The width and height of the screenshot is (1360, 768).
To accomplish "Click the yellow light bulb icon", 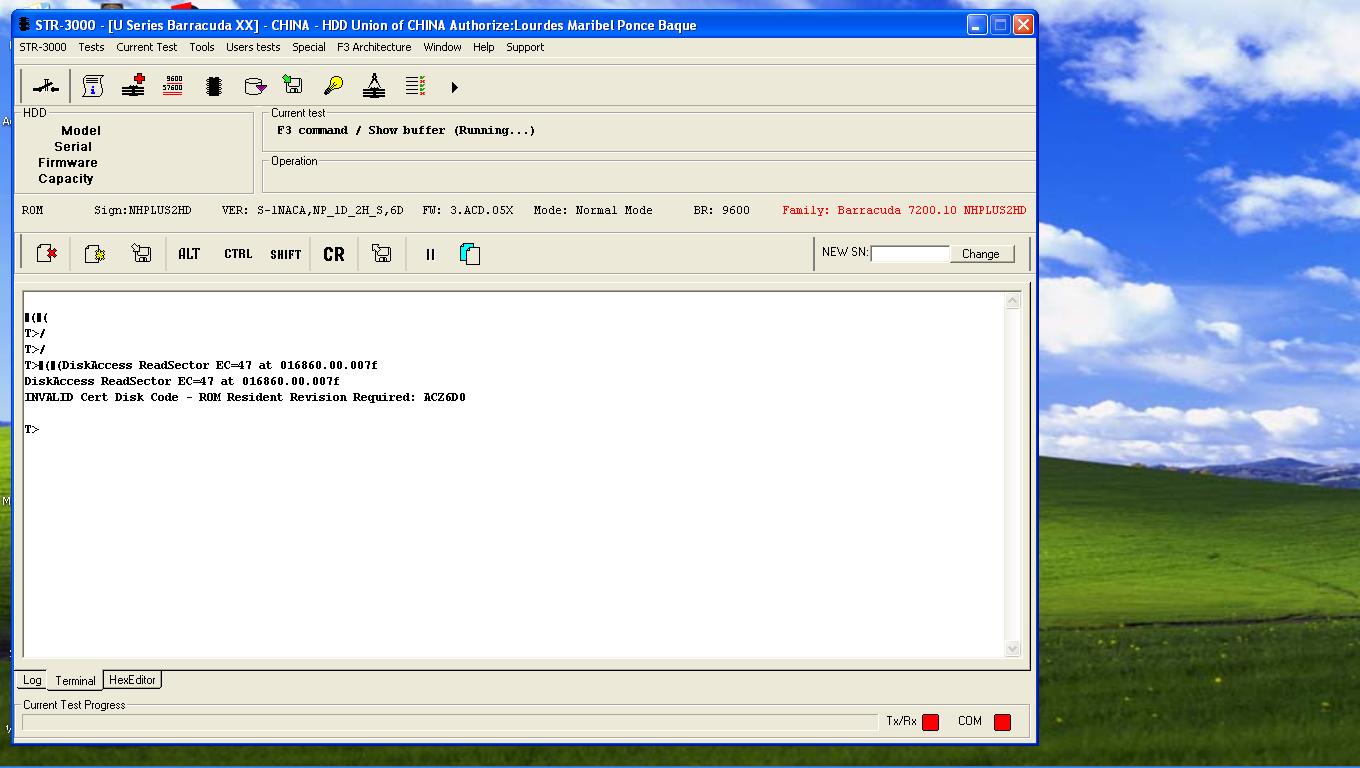I will (x=334, y=86).
